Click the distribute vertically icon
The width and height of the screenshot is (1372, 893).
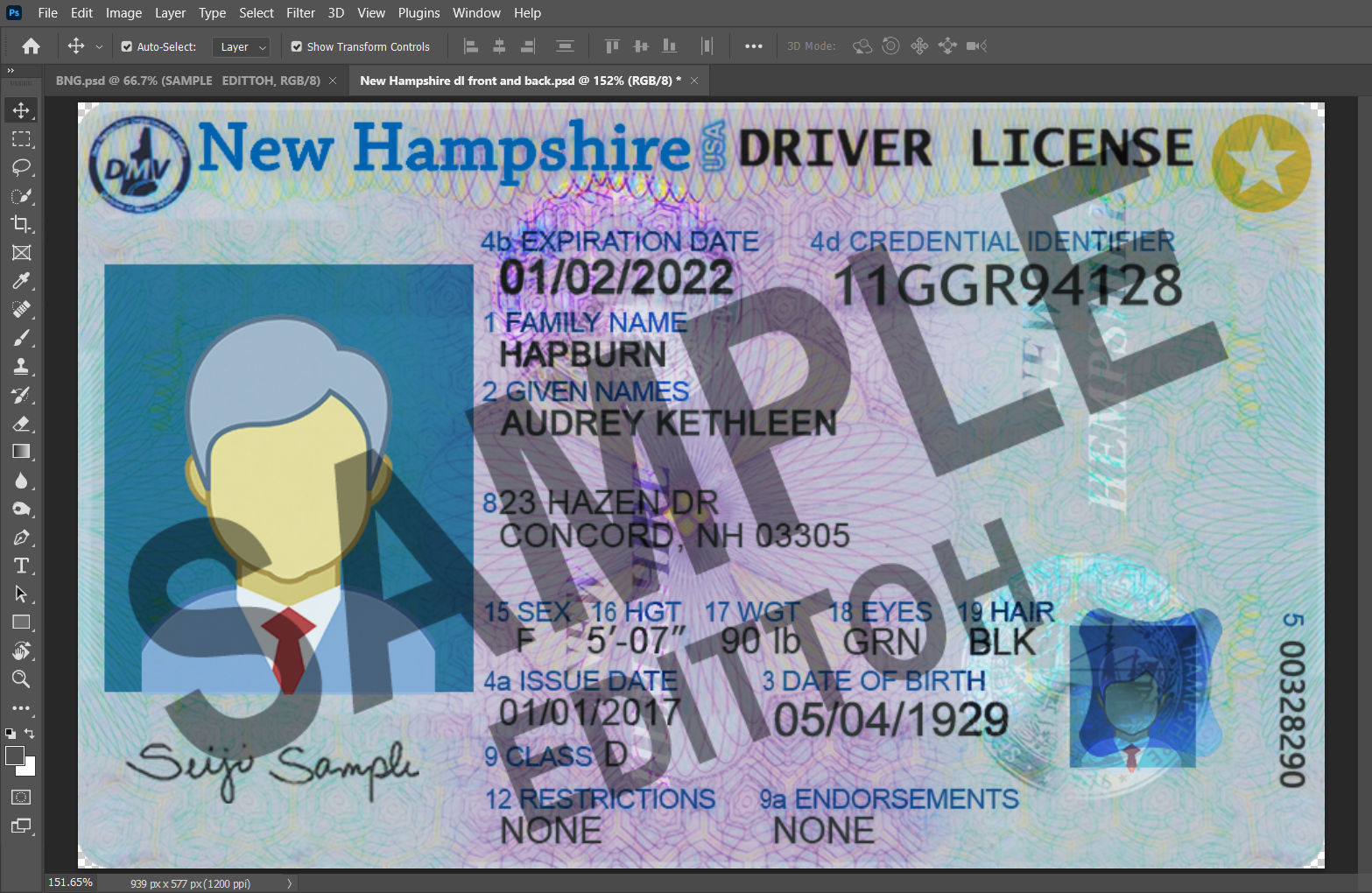(566, 46)
